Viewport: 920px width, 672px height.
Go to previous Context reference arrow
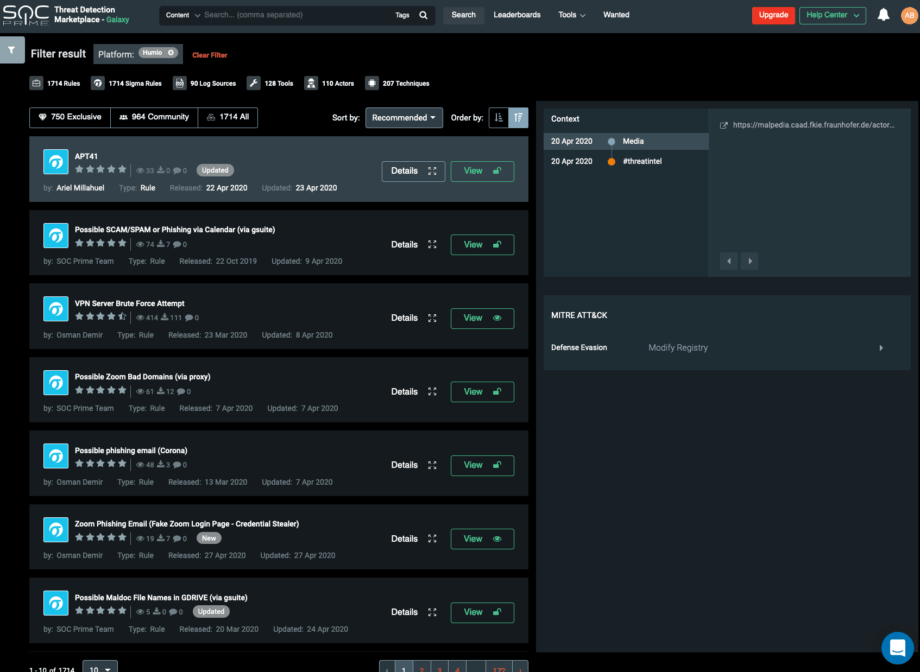click(729, 261)
